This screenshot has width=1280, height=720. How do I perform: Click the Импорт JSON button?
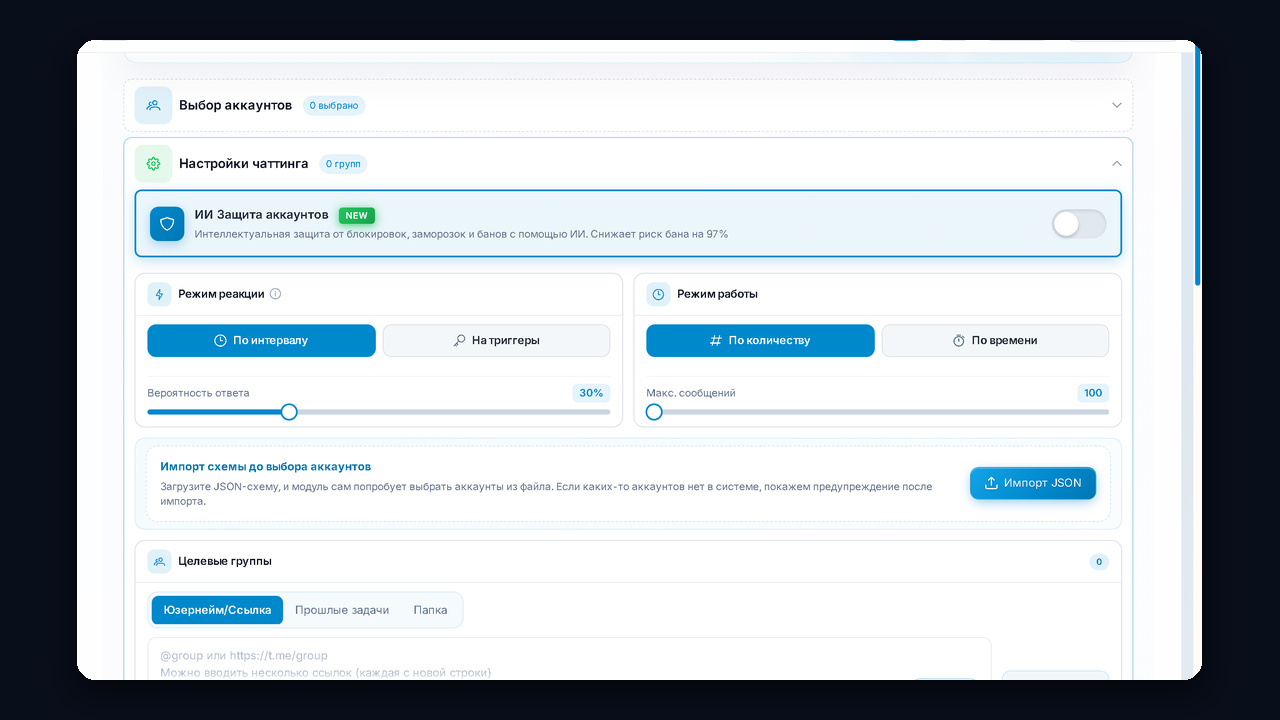tap(1033, 483)
